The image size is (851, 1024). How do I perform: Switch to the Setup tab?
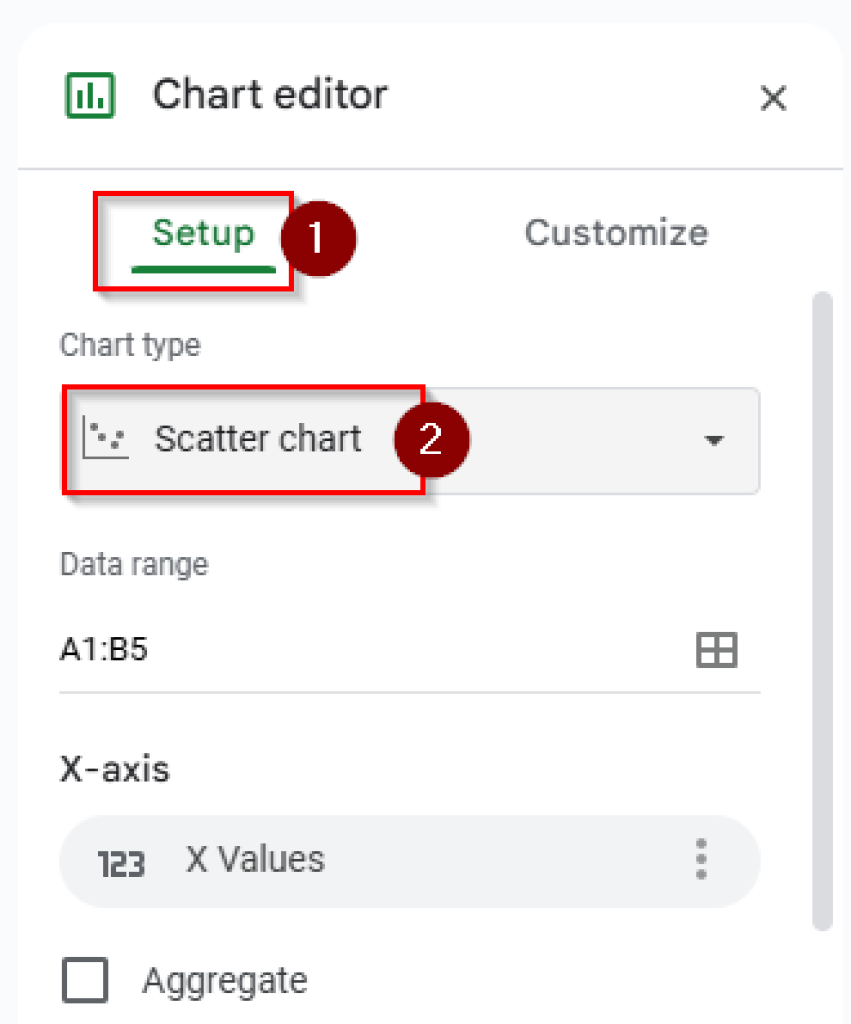click(x=203, y=234)
